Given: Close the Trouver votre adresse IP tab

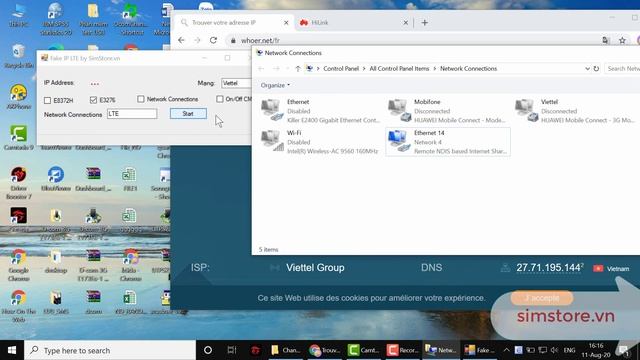Looking at the screenshot, I should [286, 23].
